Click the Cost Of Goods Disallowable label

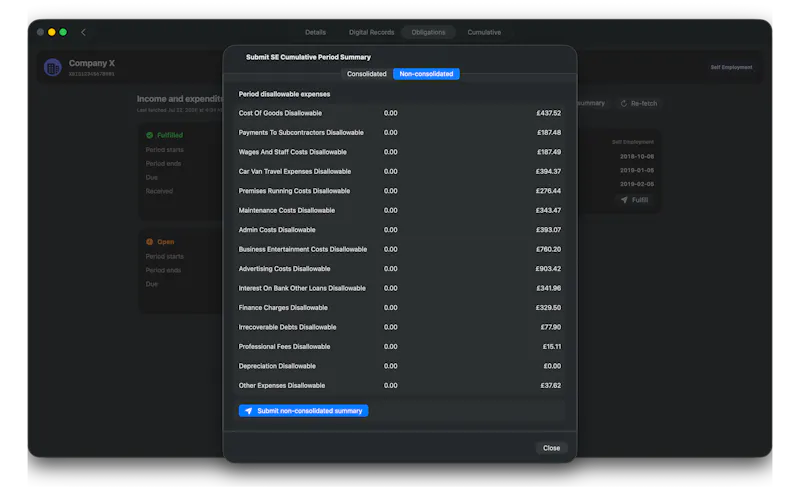pos(280,113)
